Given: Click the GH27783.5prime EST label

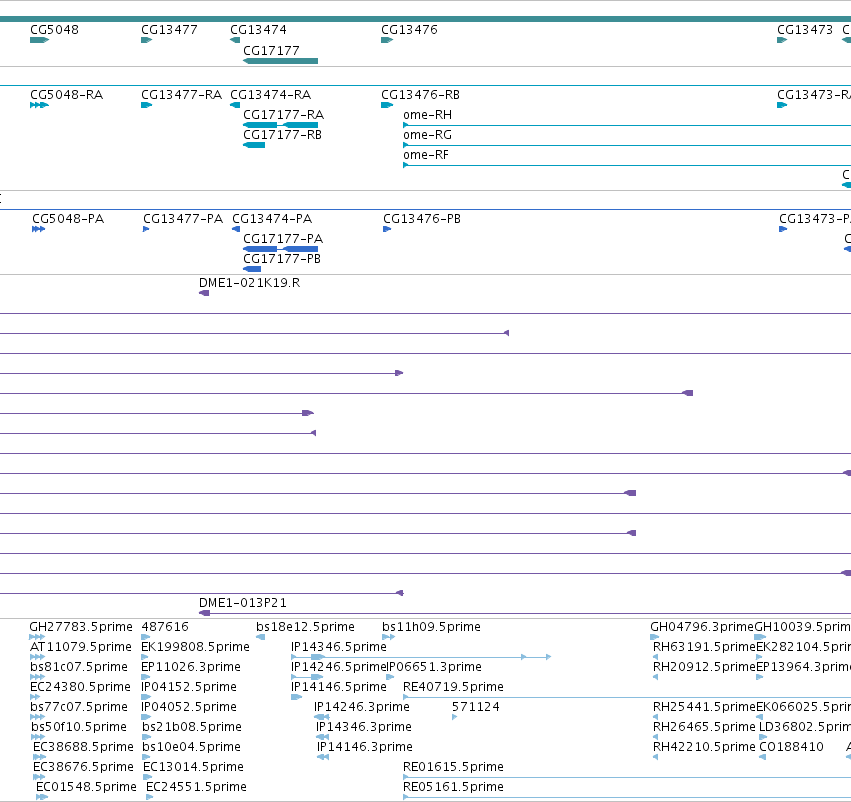Looking at the screenshot, I should (81, 627).
